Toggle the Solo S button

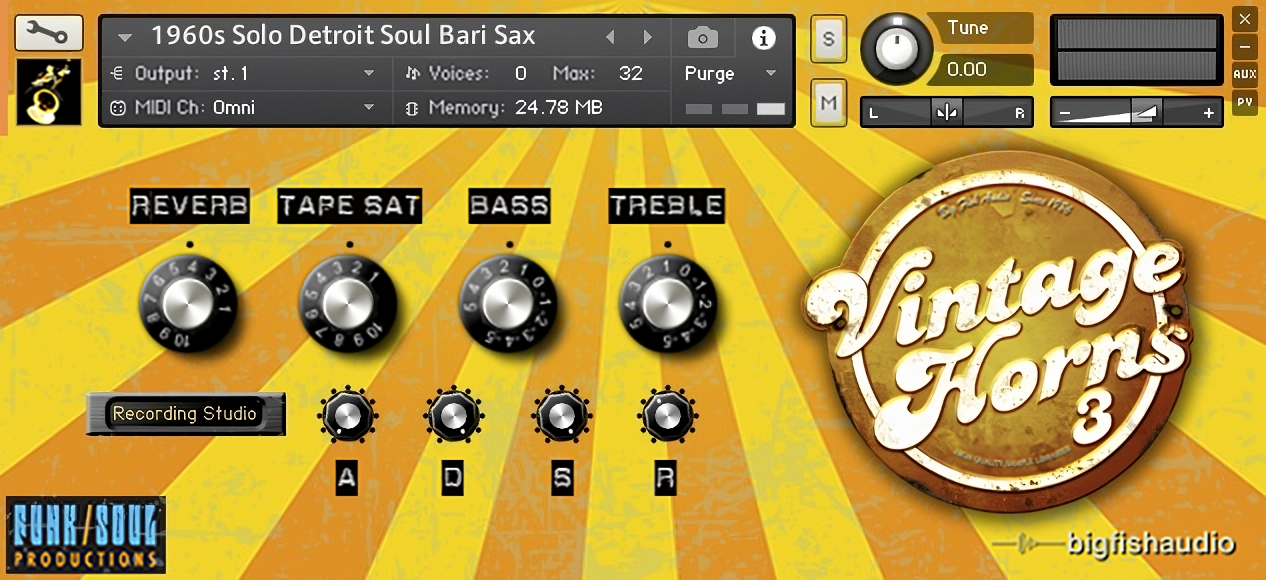[829, 39]
